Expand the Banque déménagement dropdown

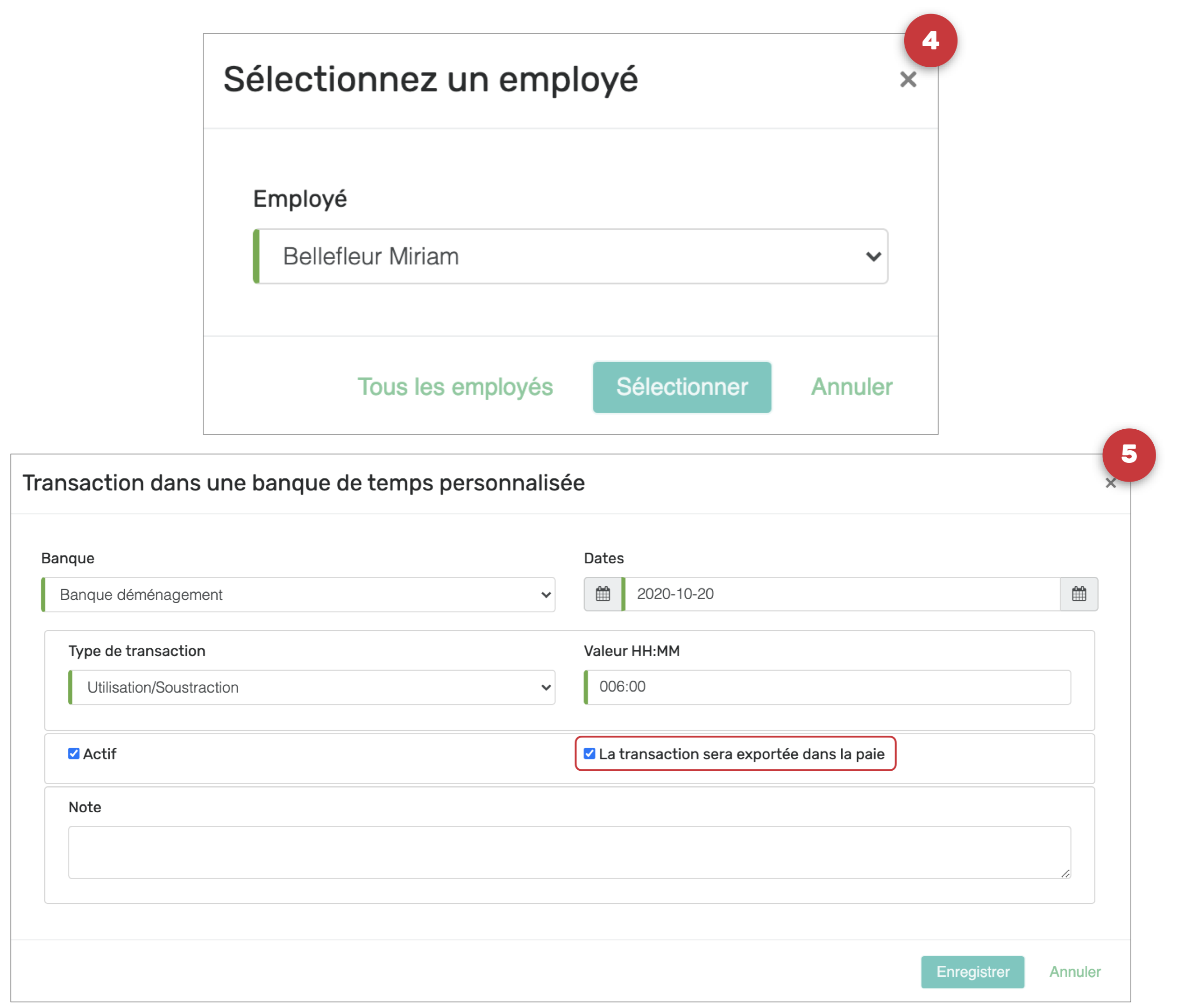click(x=299, y=595)
